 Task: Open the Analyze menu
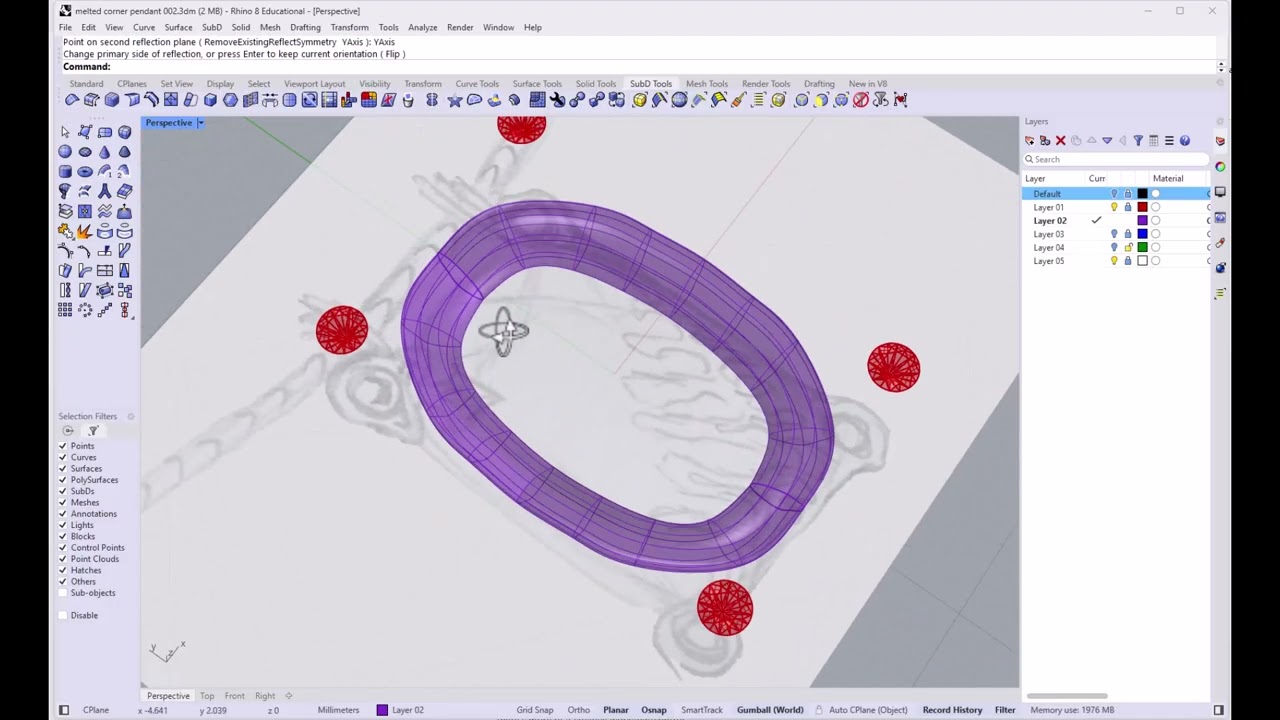422,27
